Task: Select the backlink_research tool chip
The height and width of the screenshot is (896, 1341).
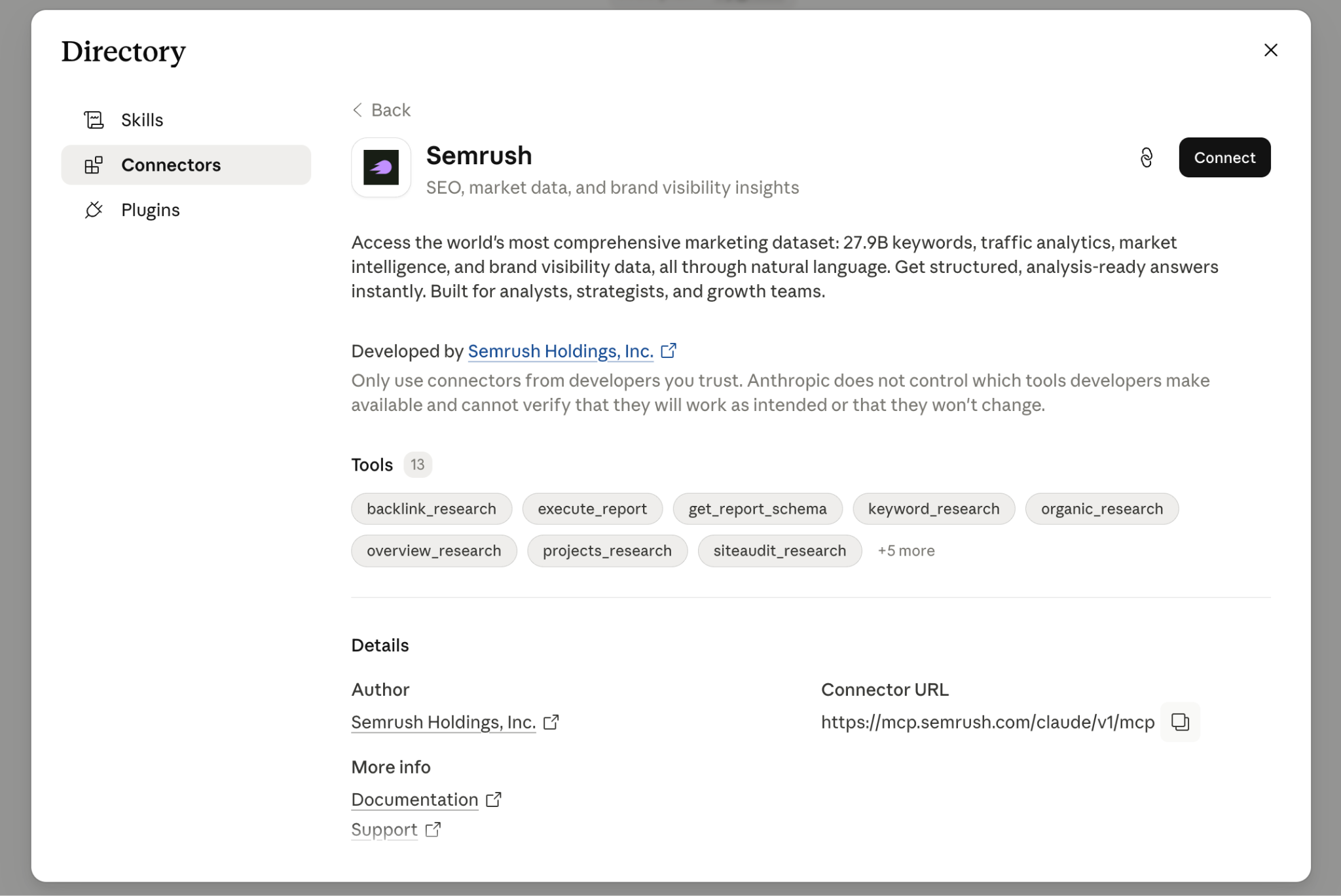Action: pyautogui.click(x=432, y=509)
